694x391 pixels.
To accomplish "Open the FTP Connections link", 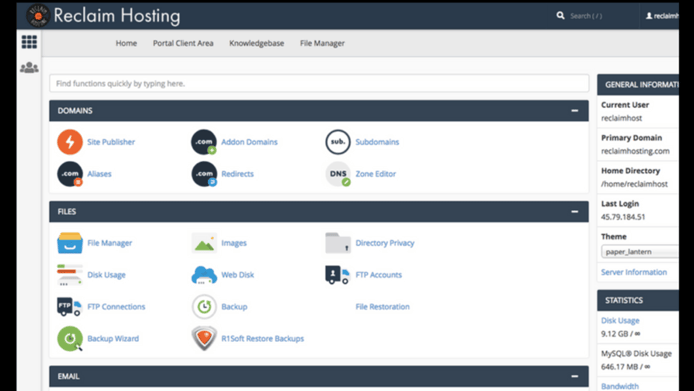I will click(x=116, y=306).
